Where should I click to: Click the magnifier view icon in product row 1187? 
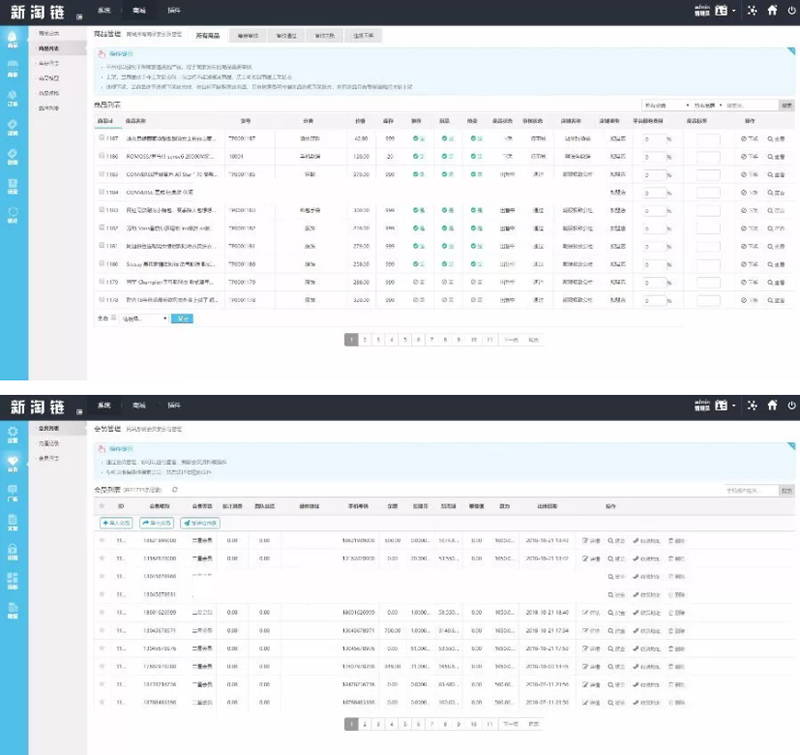coord(771,138)
